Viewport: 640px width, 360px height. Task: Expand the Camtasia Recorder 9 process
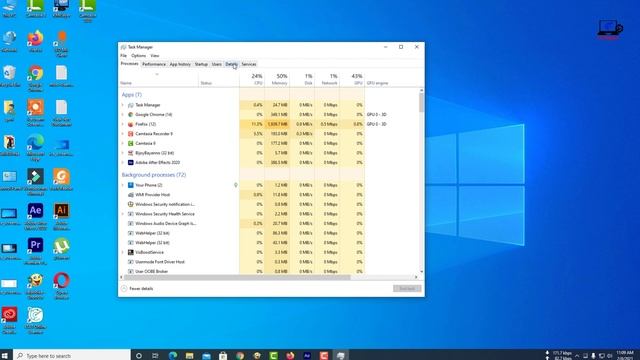coord(122,134)
